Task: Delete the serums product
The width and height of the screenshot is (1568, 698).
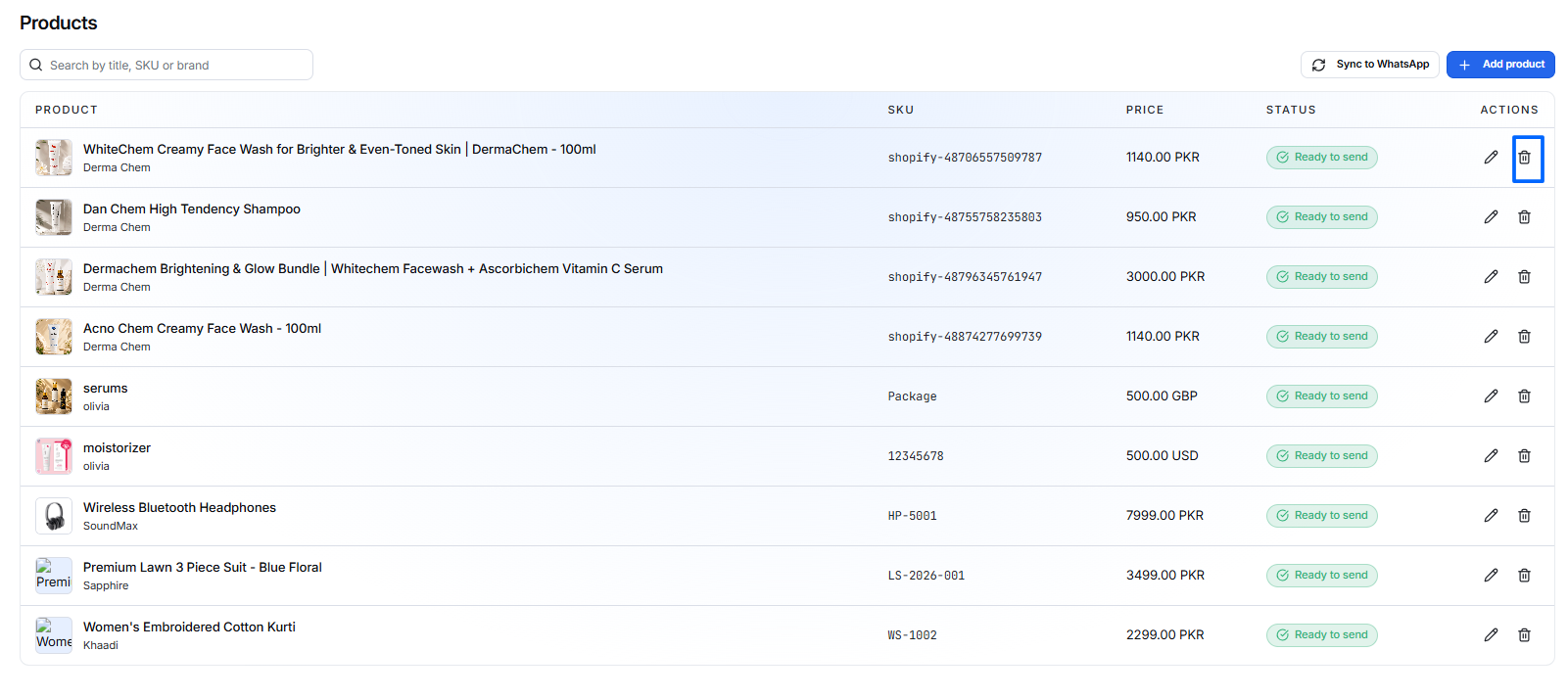Action: coord(1525,396)
